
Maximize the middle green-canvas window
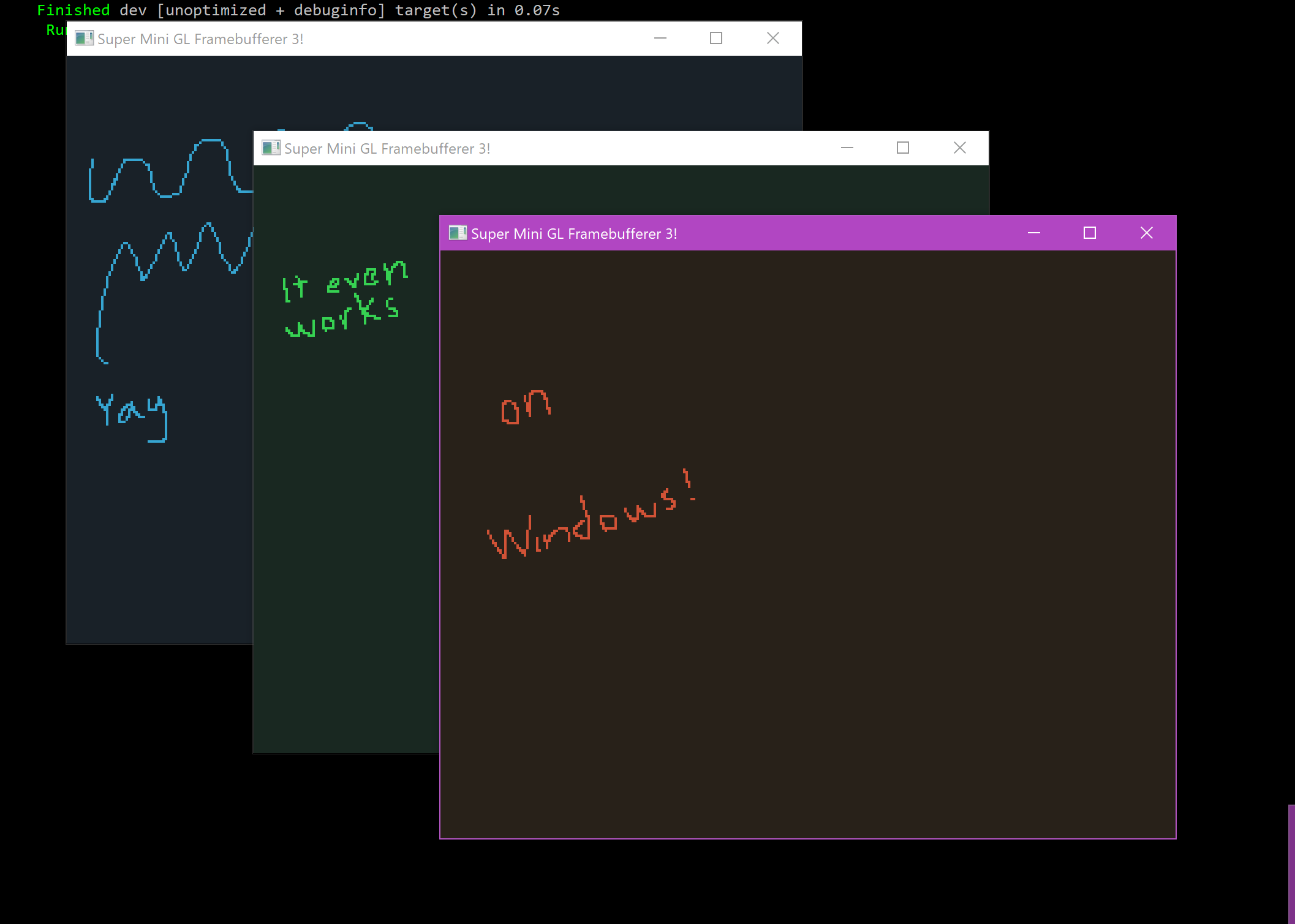point(903,148)
